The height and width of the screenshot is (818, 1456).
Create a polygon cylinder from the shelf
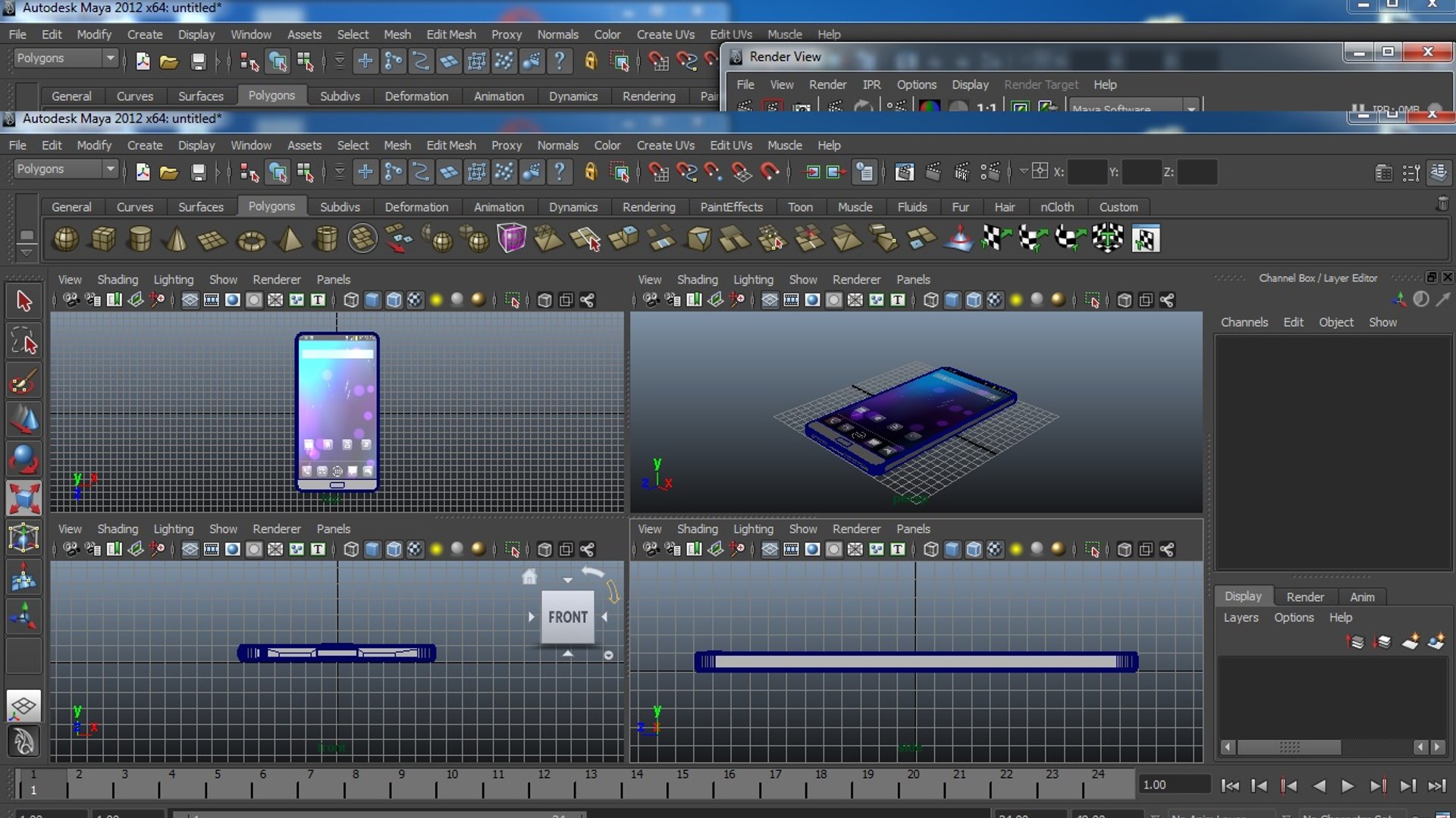point(140,240)
